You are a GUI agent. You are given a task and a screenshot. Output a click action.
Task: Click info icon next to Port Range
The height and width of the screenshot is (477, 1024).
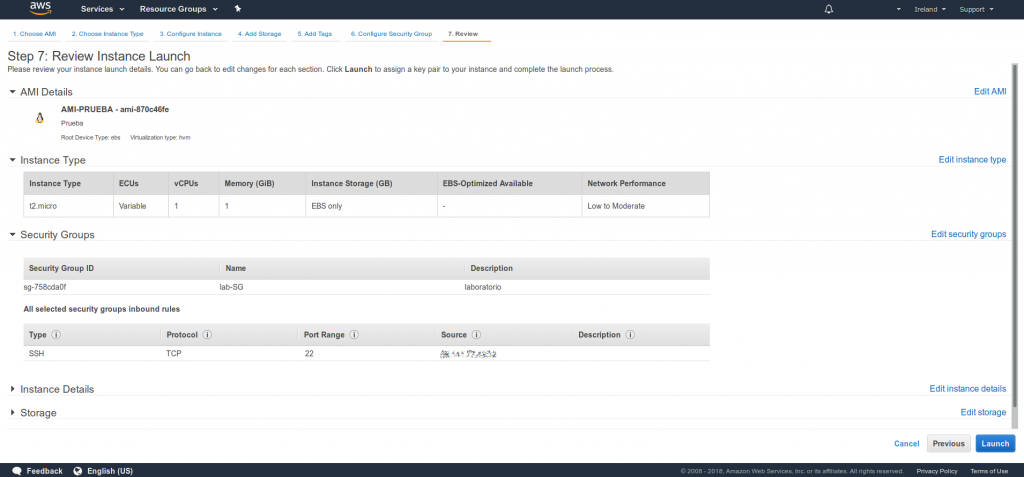tap(355, 335)
